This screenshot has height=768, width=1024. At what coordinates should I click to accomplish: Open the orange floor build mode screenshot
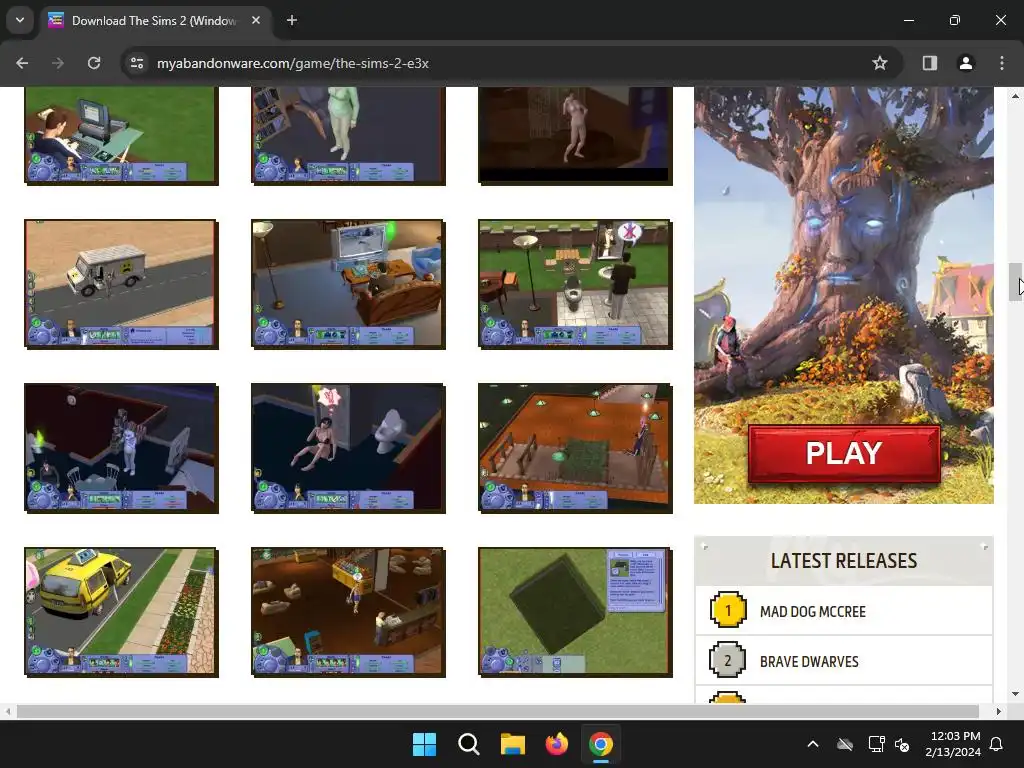[x=575, y=448]
